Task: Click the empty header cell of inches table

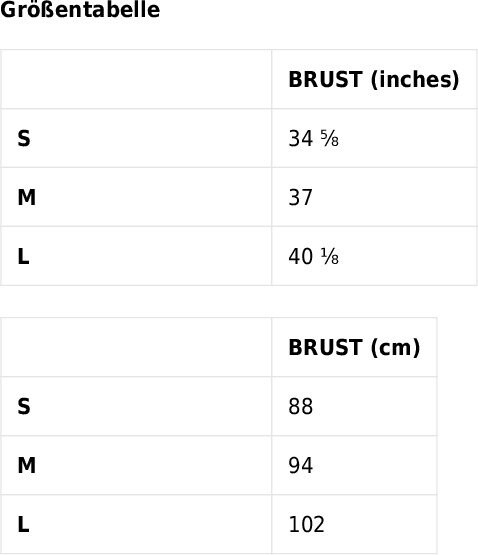Action: (136, 79)
